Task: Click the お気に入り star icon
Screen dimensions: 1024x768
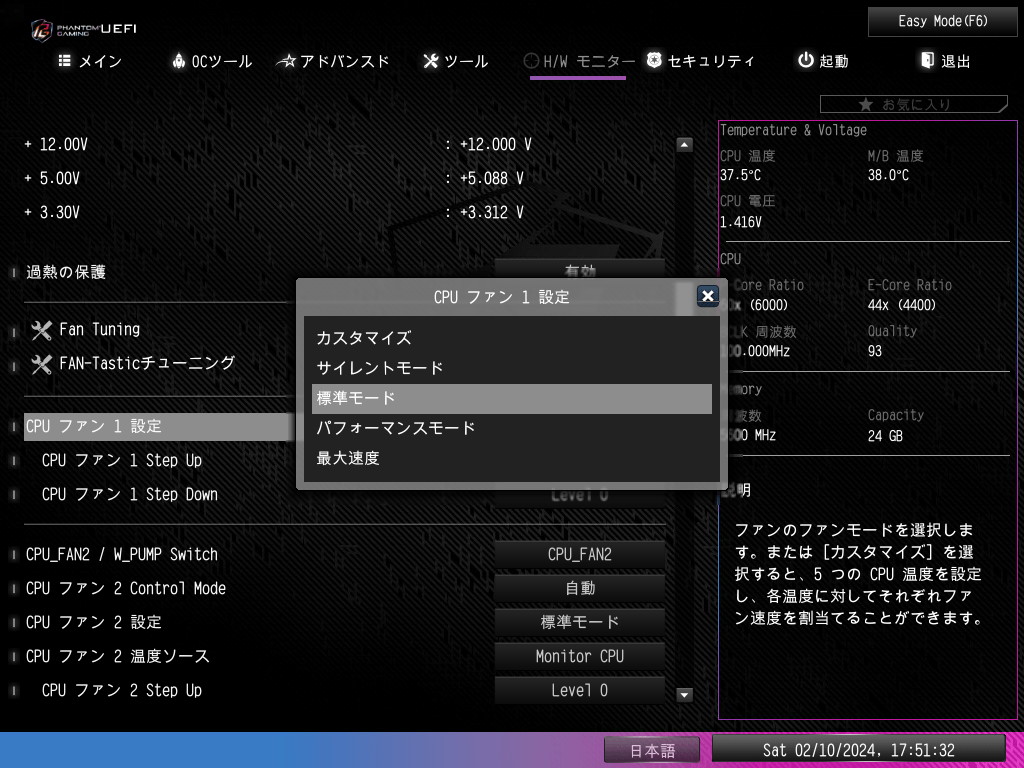Action: (865, 104)
